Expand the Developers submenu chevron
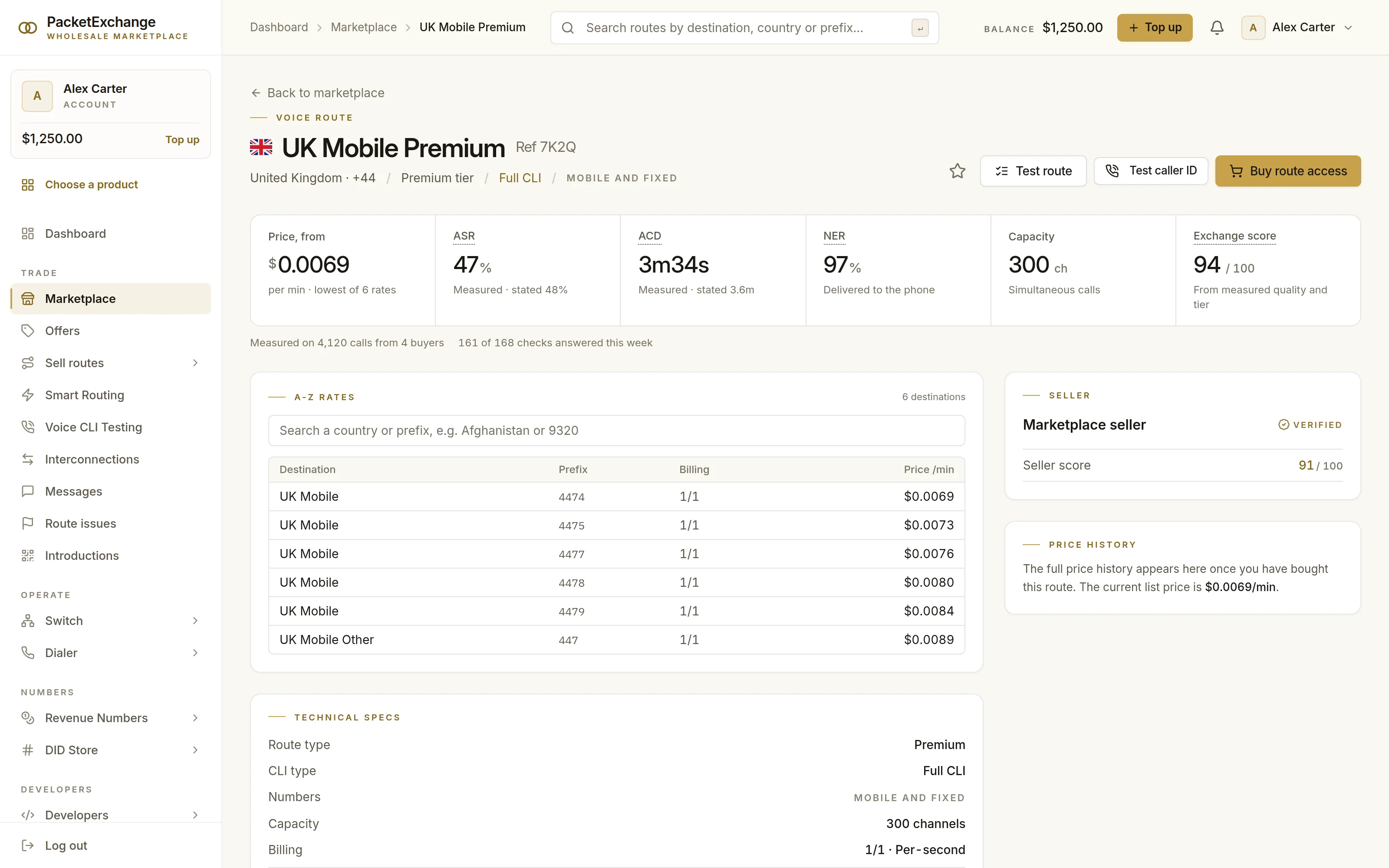1389x868 pixels. [195, 815]
